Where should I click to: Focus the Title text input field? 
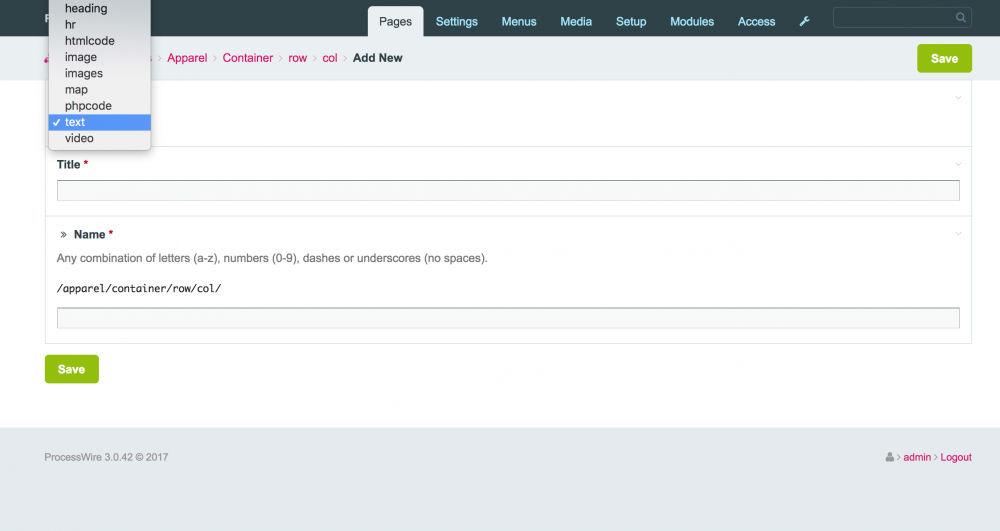pos(508,190)
